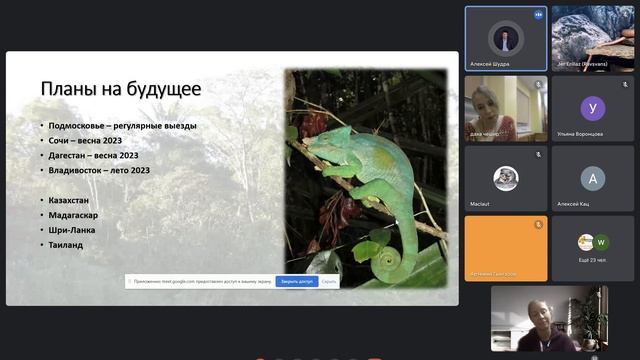
Task: Select Ульяна Воронцова participant tile
Action: tap(593, 109)
